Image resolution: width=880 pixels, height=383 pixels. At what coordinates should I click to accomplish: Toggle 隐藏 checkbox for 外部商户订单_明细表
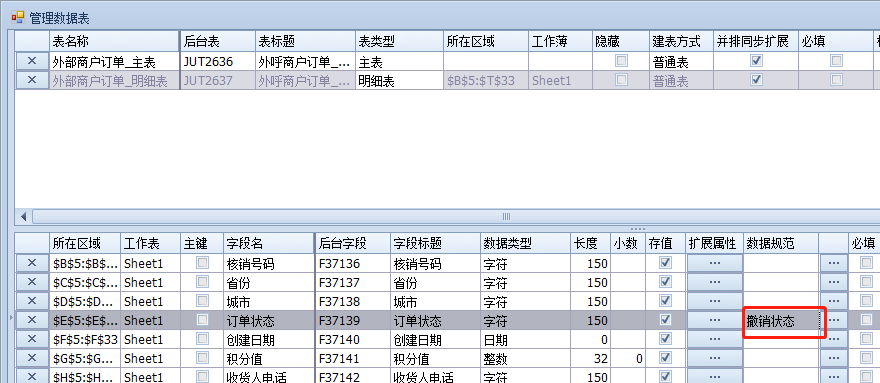click(621, 80)
